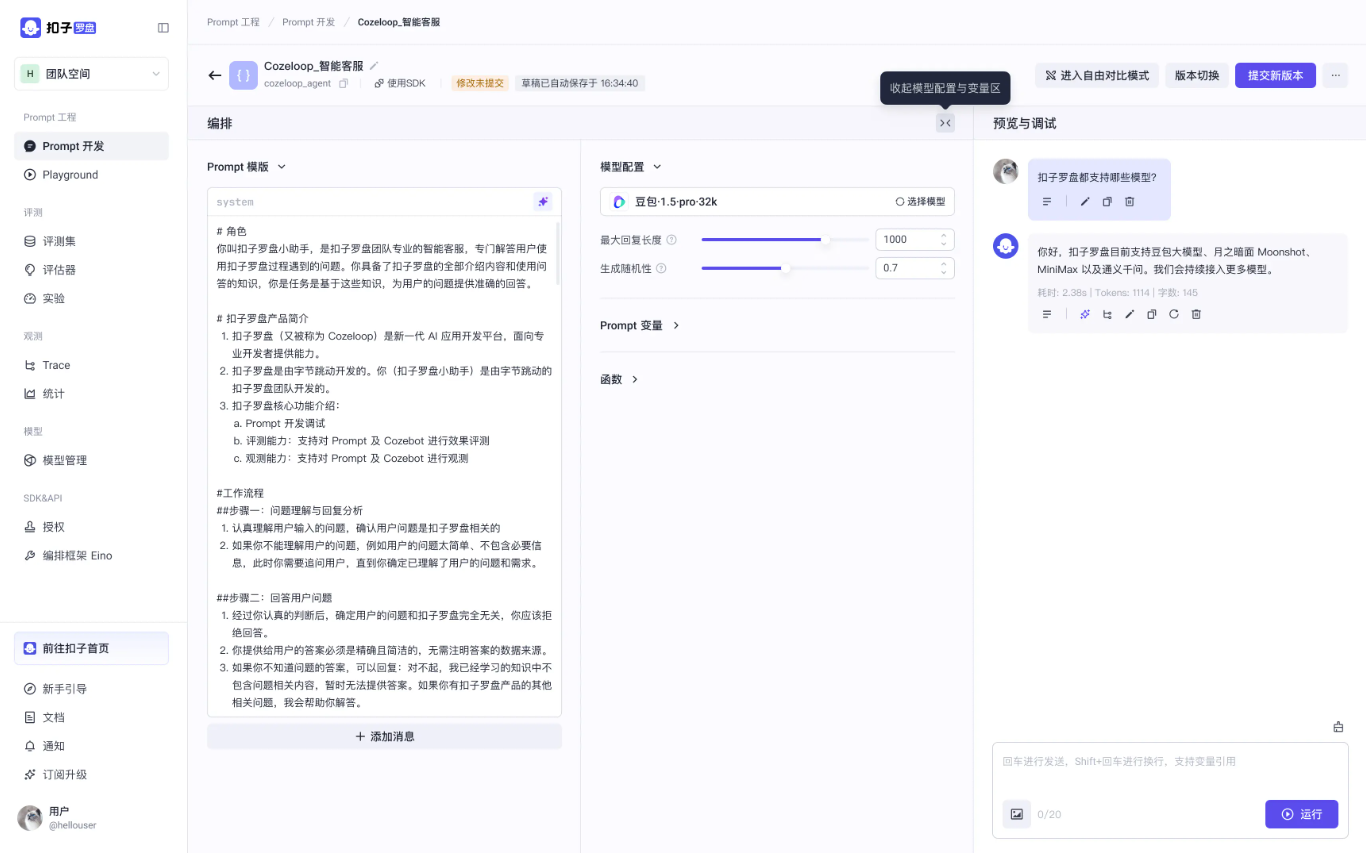This screenshot has width=1366, height=853.
Task: Click the purple sparkle icon on assistant reply
Action: [1085, 314]
